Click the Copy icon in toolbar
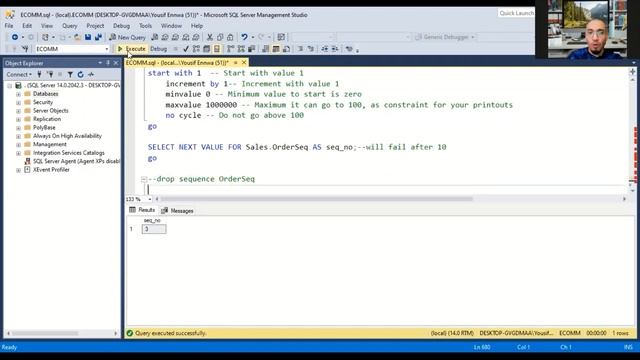640x360 pixels. click(220, 37)
